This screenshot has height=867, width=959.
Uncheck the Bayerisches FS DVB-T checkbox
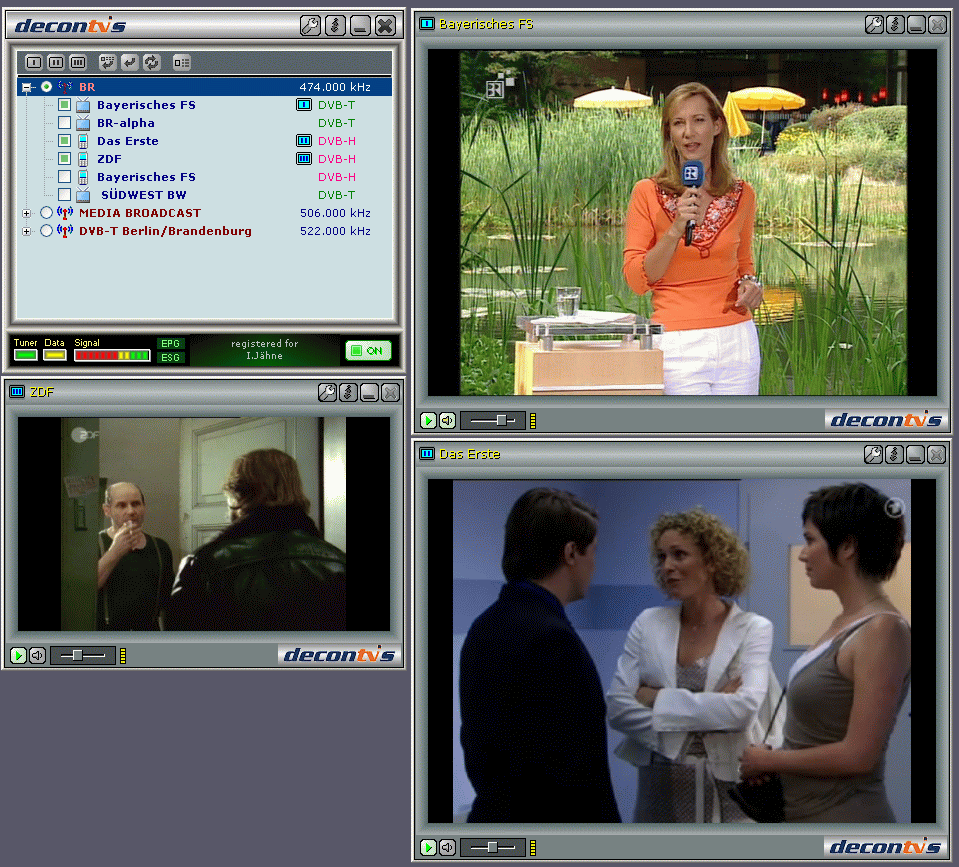coord(64,105)
